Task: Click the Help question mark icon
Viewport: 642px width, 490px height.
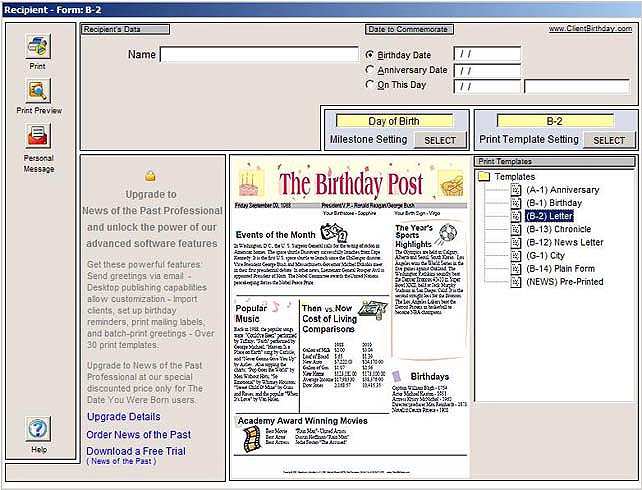Action: [38, 429]
